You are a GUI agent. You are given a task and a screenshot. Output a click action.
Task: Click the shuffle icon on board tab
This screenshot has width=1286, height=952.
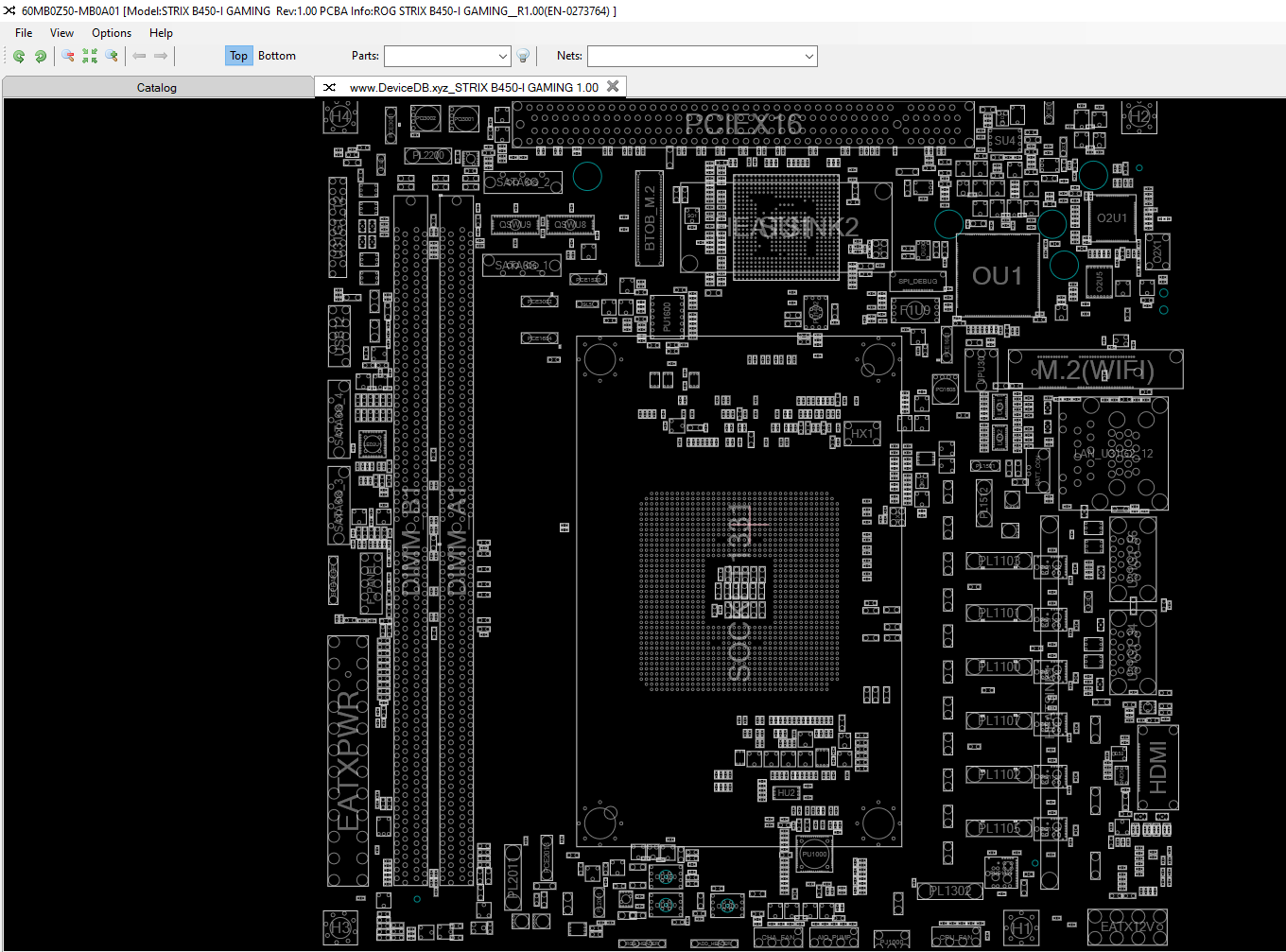[329, 87]
